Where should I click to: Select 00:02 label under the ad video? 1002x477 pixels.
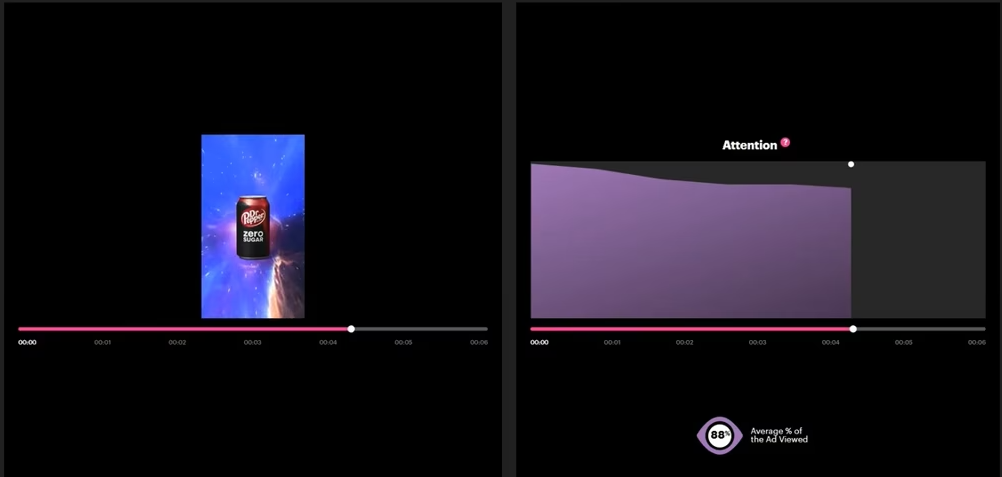(178, 343)
